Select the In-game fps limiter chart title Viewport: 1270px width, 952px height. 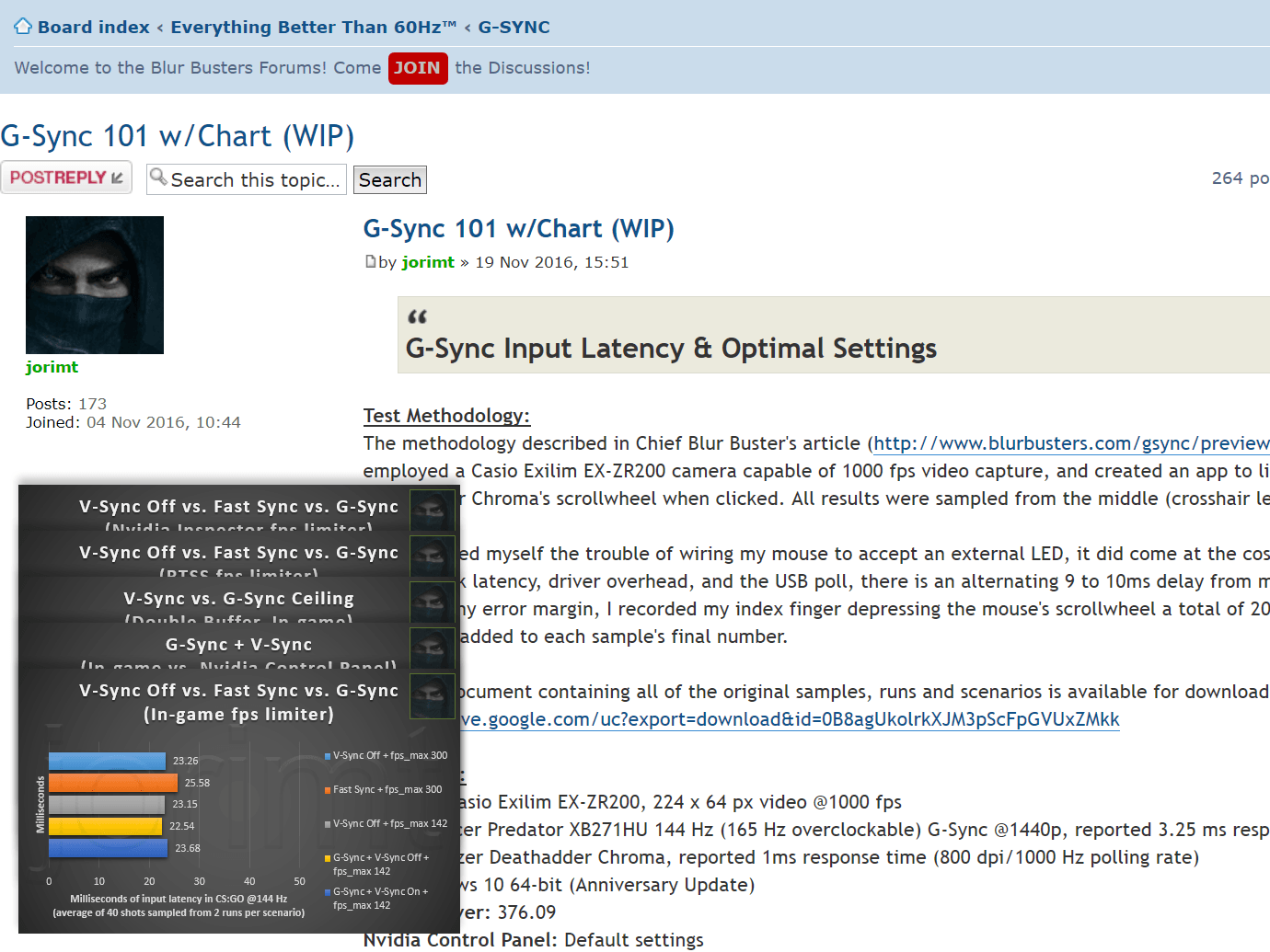coord(238,702)
